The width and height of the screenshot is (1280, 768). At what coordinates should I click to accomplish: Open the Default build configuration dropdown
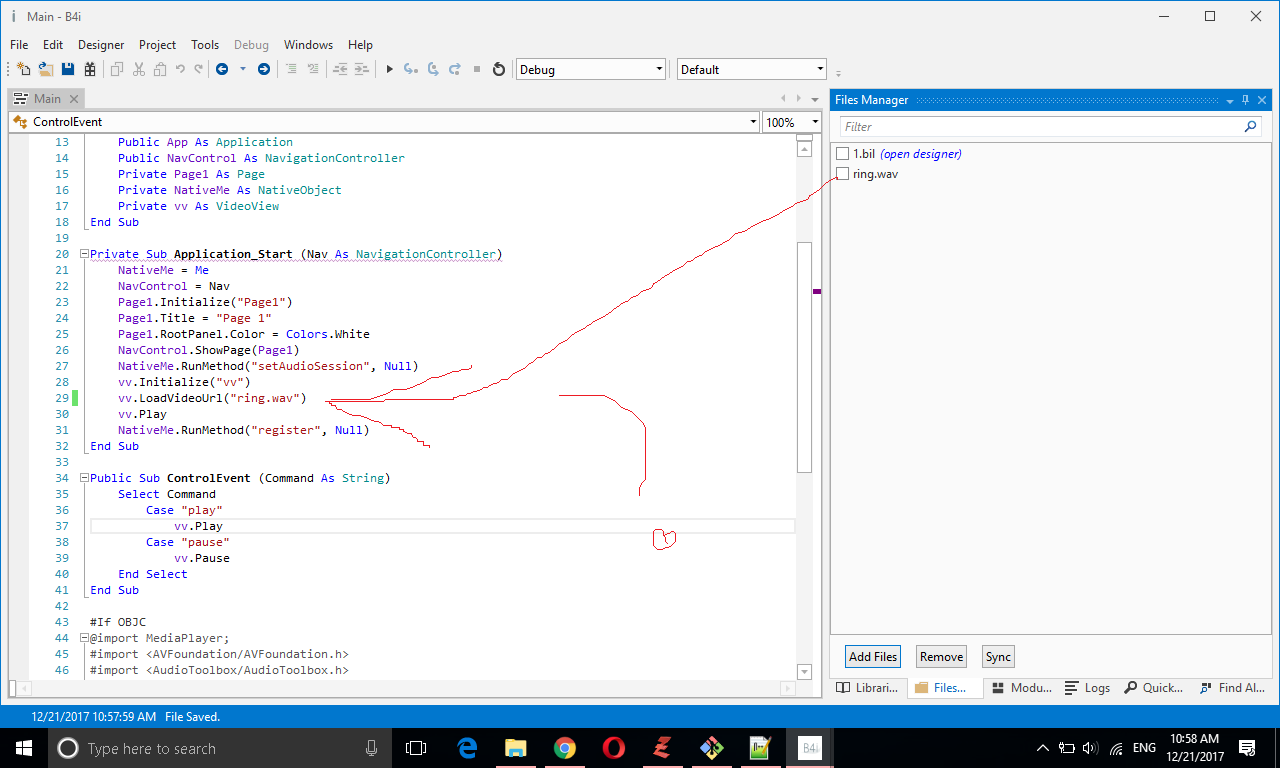click(820, 70)
